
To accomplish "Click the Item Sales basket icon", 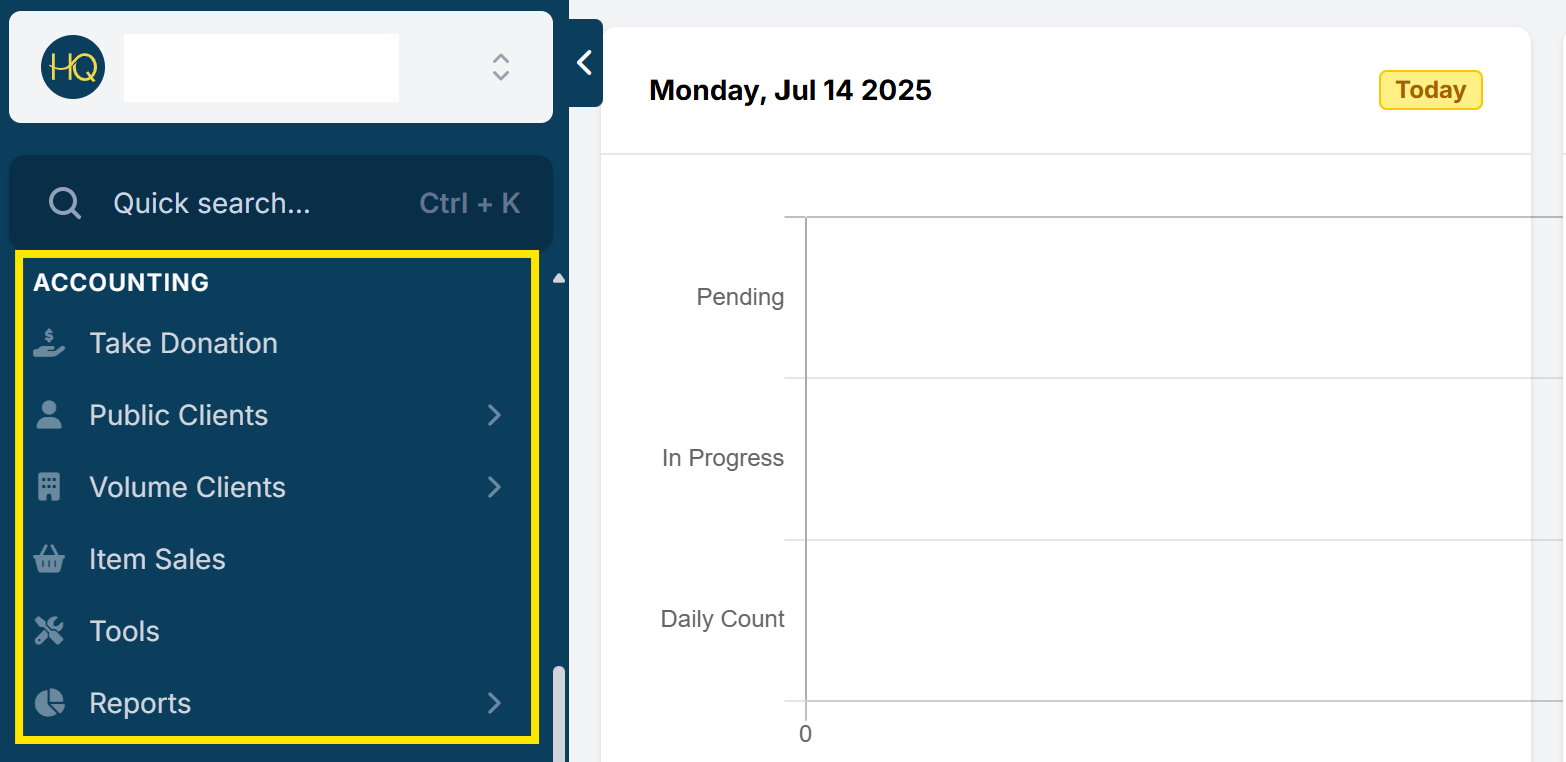I will coord(49,559).
